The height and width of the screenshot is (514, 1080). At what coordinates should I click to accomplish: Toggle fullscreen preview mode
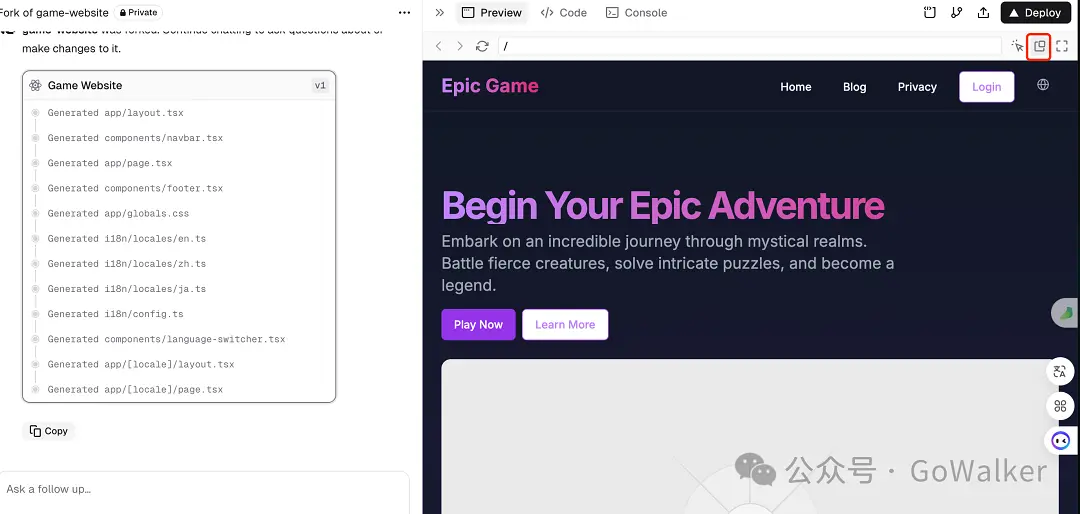click(1062, 46)
